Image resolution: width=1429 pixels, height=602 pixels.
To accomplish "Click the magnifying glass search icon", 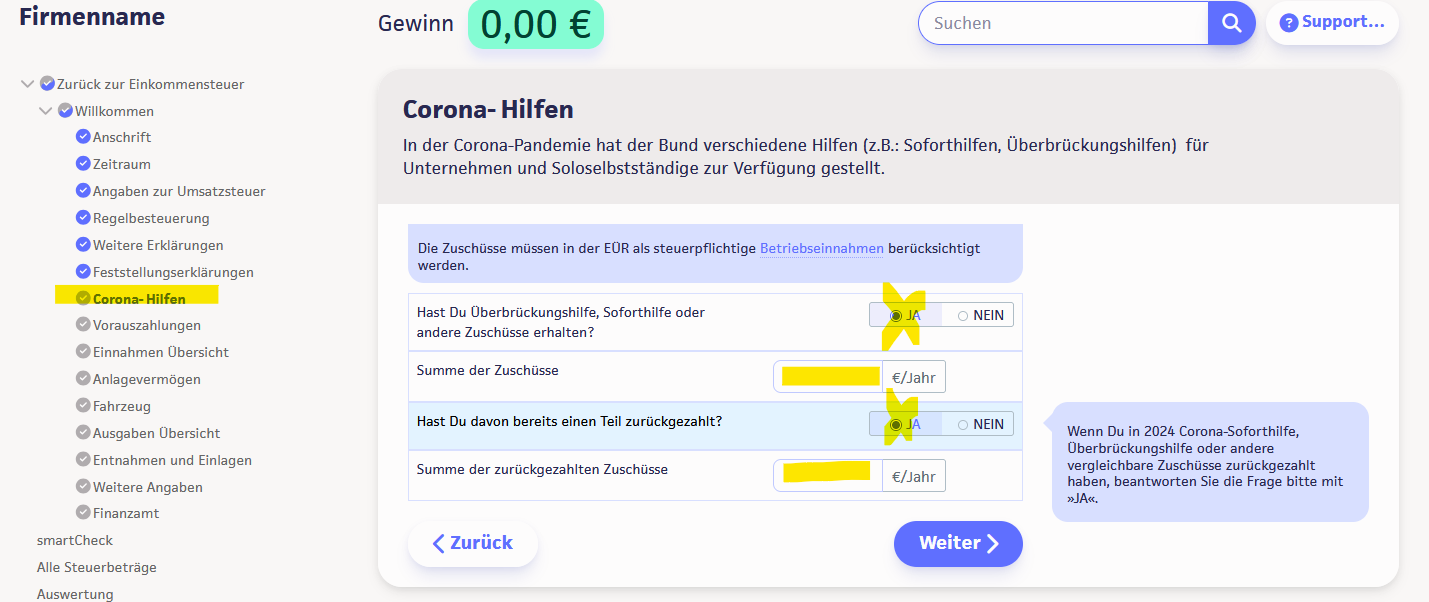I will click(1231, 23).
